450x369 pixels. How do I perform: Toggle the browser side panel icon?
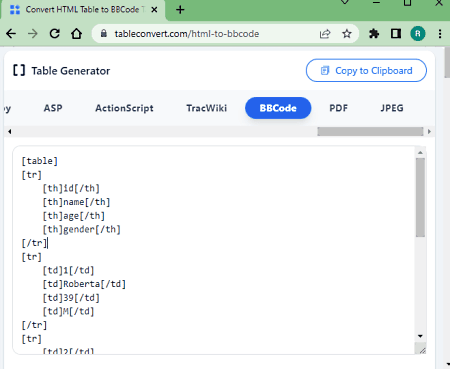pos(396,34)
